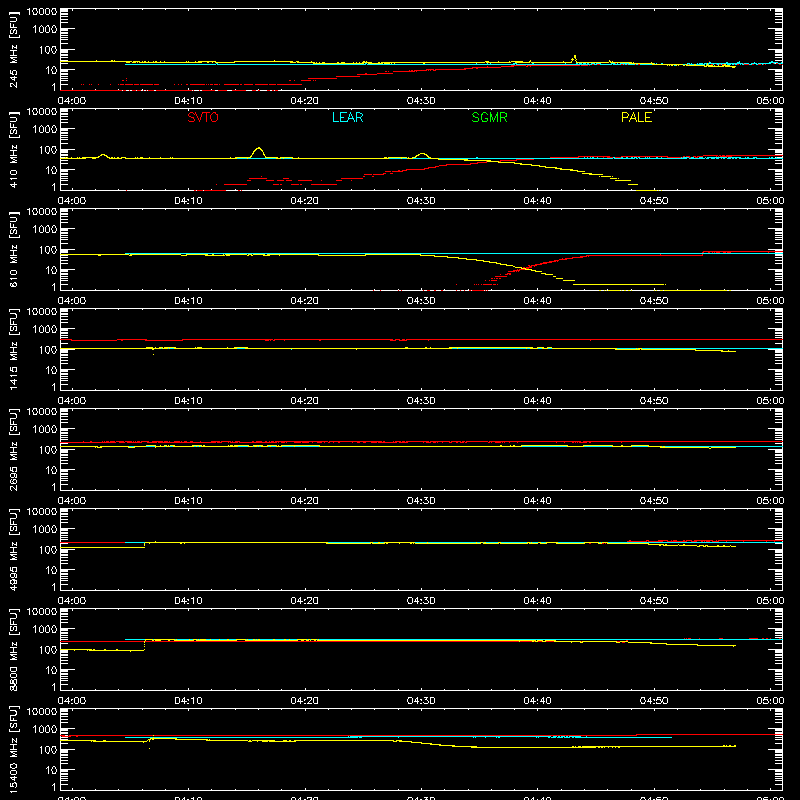
Task: Click the red SVTO station legend label
Action: 203,117
